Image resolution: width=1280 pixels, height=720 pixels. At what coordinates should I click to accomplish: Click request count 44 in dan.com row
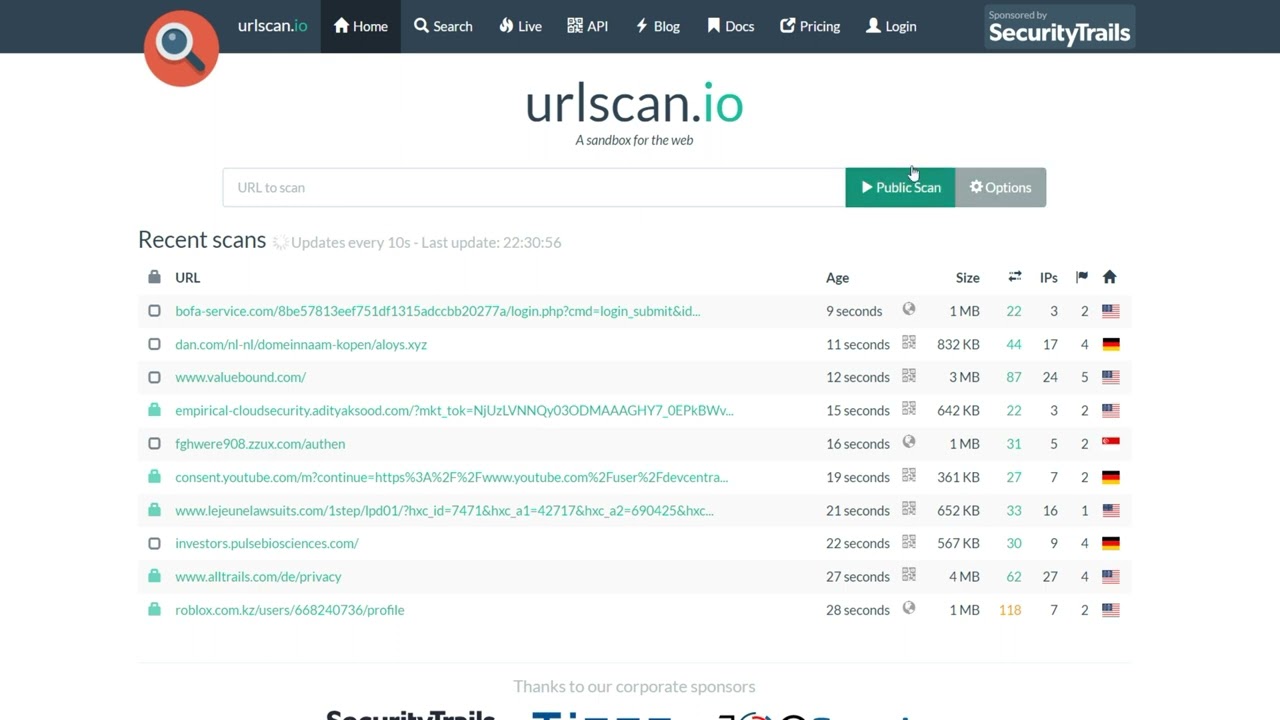click(1014, 344)
